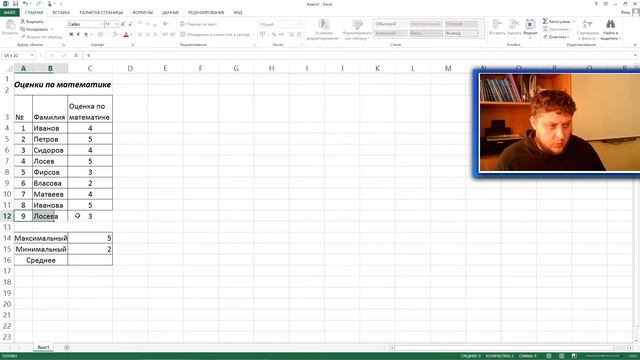This screenshot has height=360, width=640.
Task: Click Format as Table icon
Action: [x=357, y=24]
